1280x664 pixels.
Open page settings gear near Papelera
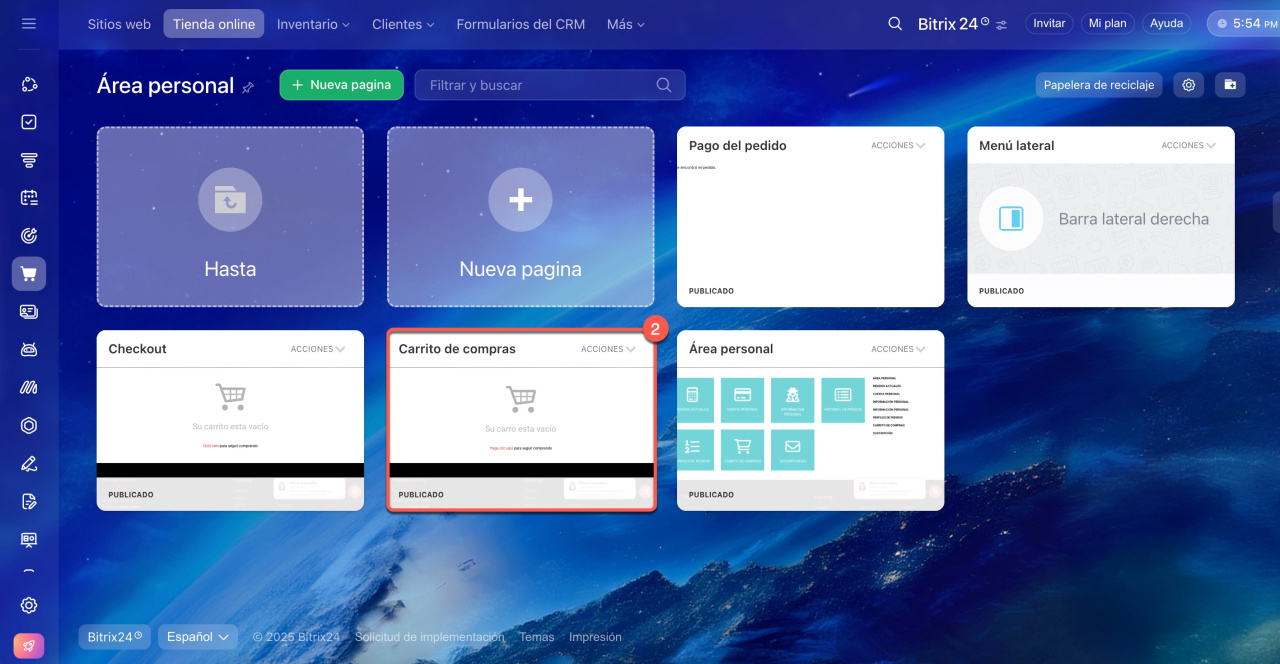(1189, 85)
